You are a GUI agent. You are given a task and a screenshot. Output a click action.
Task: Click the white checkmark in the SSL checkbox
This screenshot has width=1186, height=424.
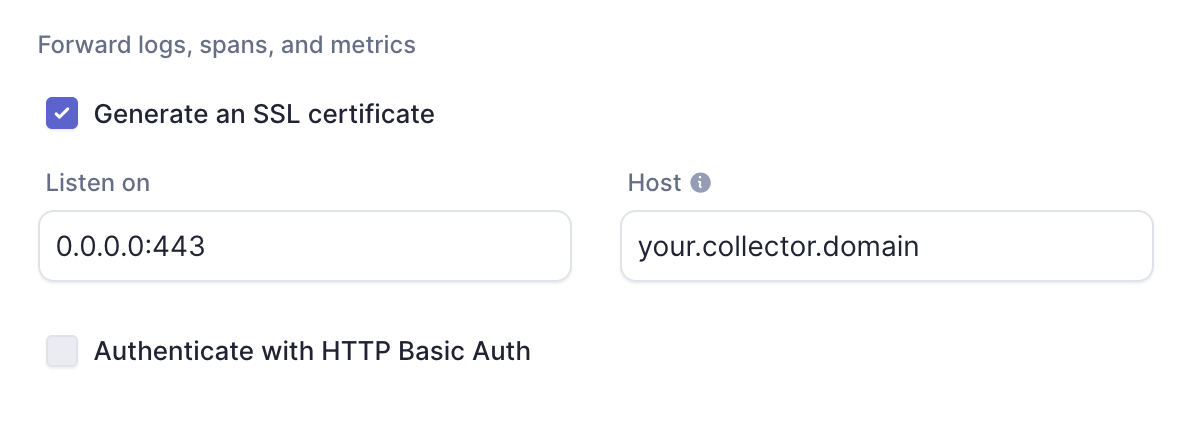(x=62, y=113)
